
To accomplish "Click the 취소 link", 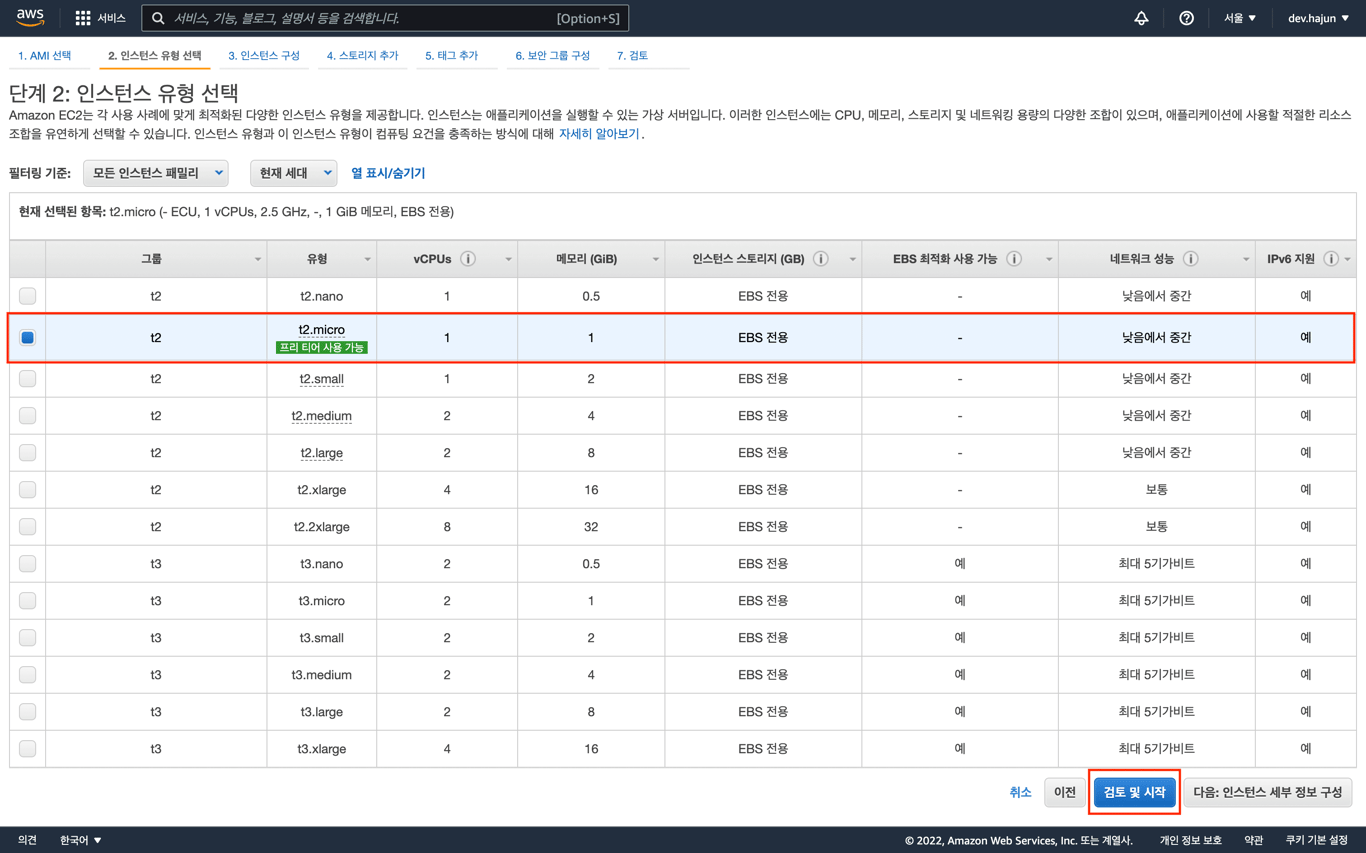I will click(1020, 792).
